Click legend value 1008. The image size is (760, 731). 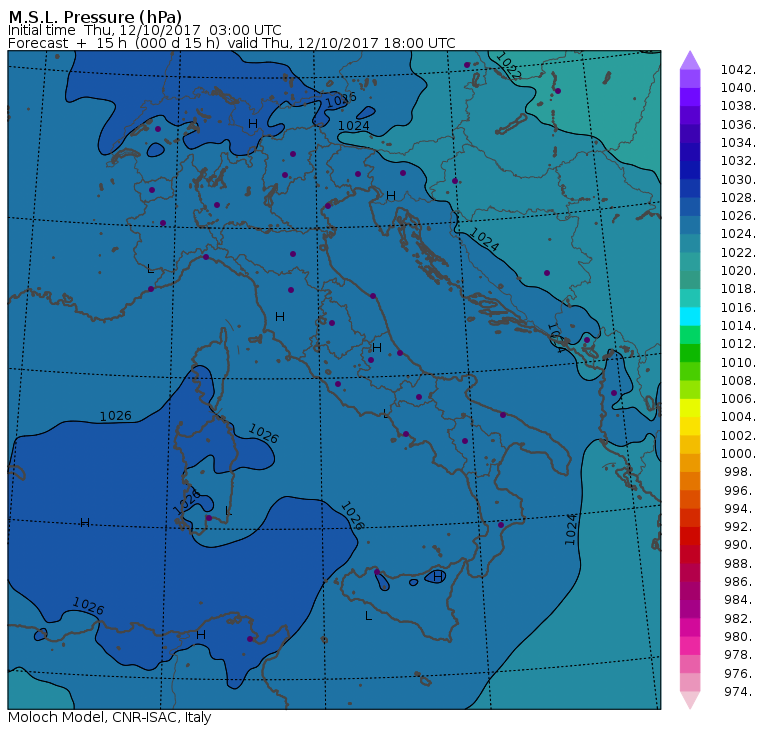coord(738,381)
